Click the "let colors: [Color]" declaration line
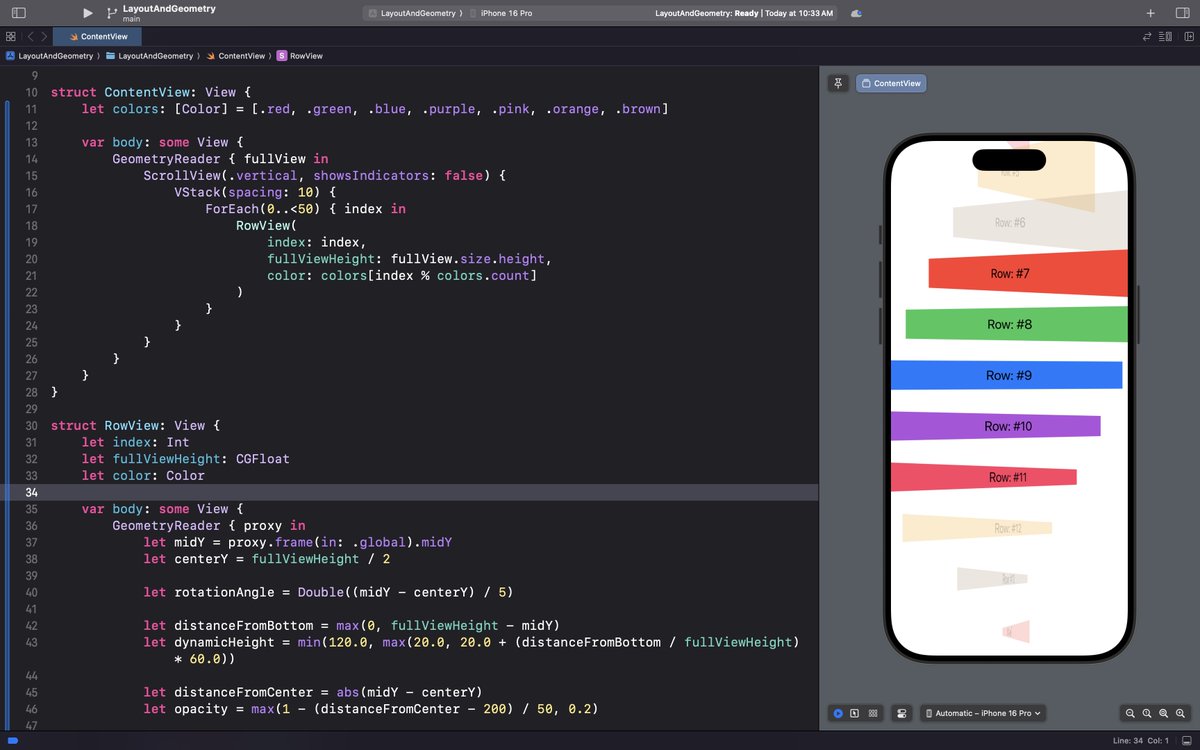This screenshot has height=750, width=1200. click(x=375, y=109)
